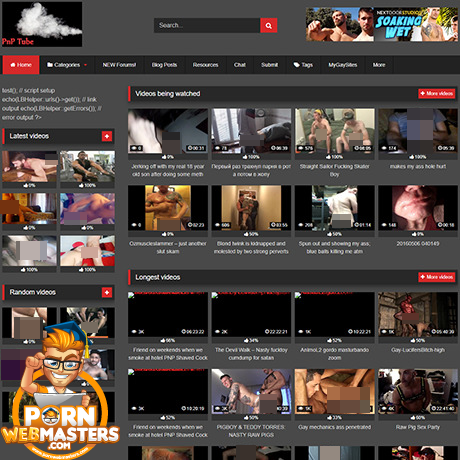Open the Resources tab
The image size is (460, 460).
205,65
